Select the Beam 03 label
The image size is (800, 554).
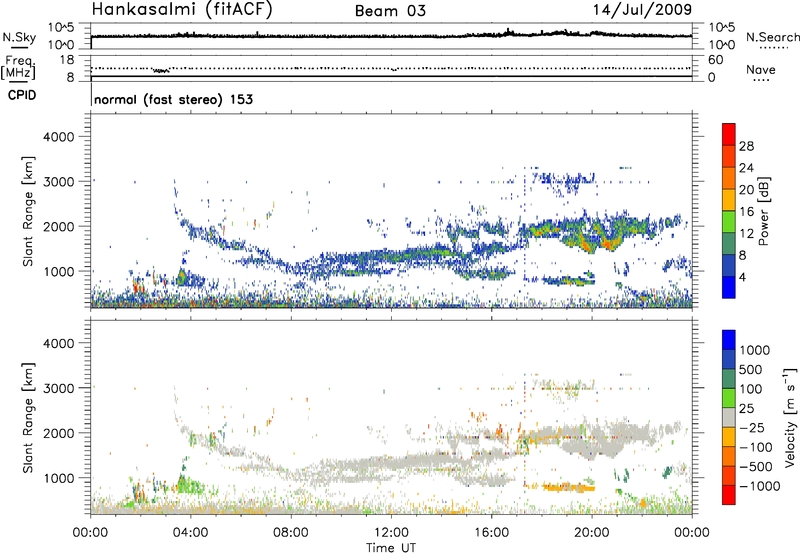click(390, 11)
